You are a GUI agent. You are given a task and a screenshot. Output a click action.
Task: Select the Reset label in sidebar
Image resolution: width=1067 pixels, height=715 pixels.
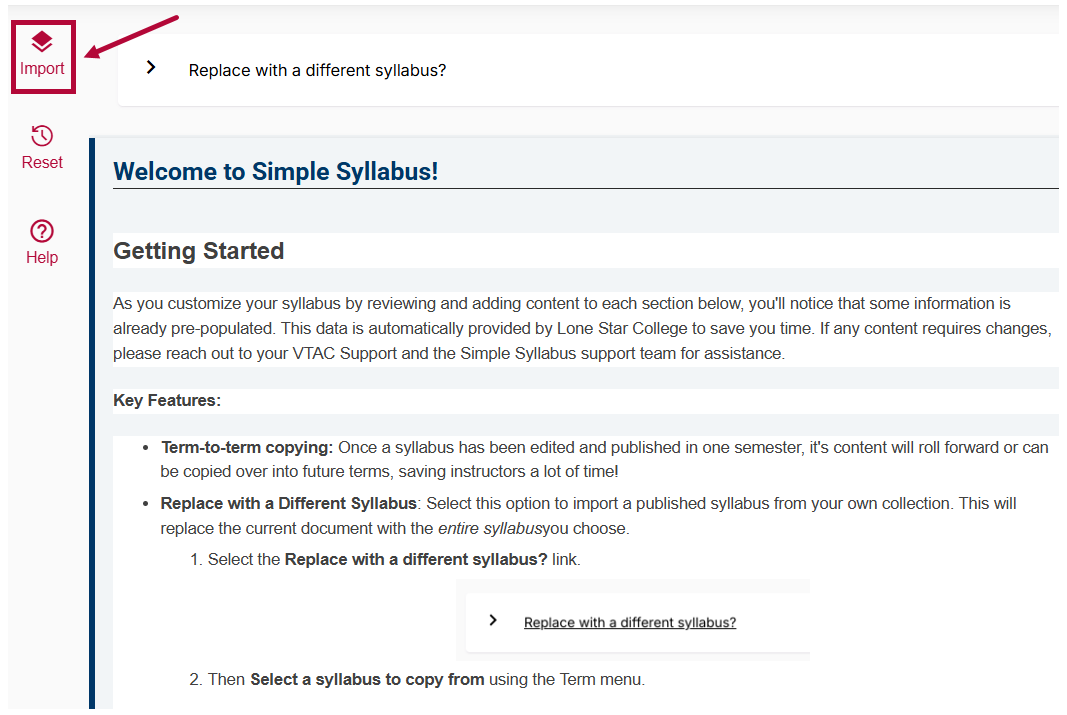(42, 162)
